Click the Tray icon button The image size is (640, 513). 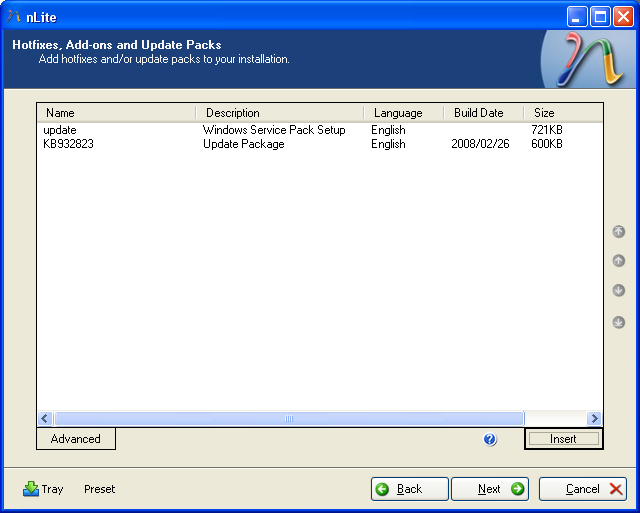tap(43, 489)
